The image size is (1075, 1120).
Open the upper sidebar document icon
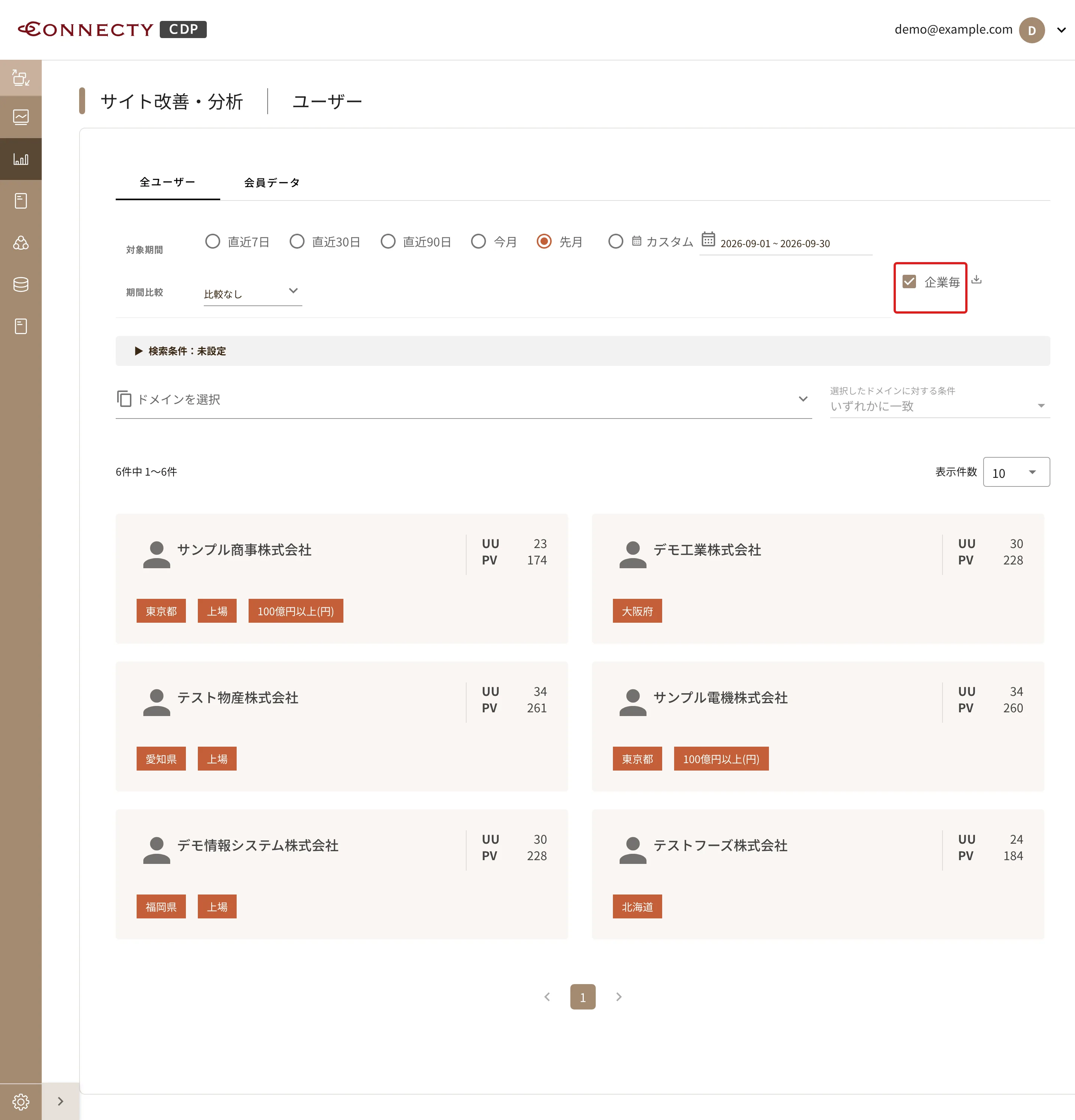point(21,200)
